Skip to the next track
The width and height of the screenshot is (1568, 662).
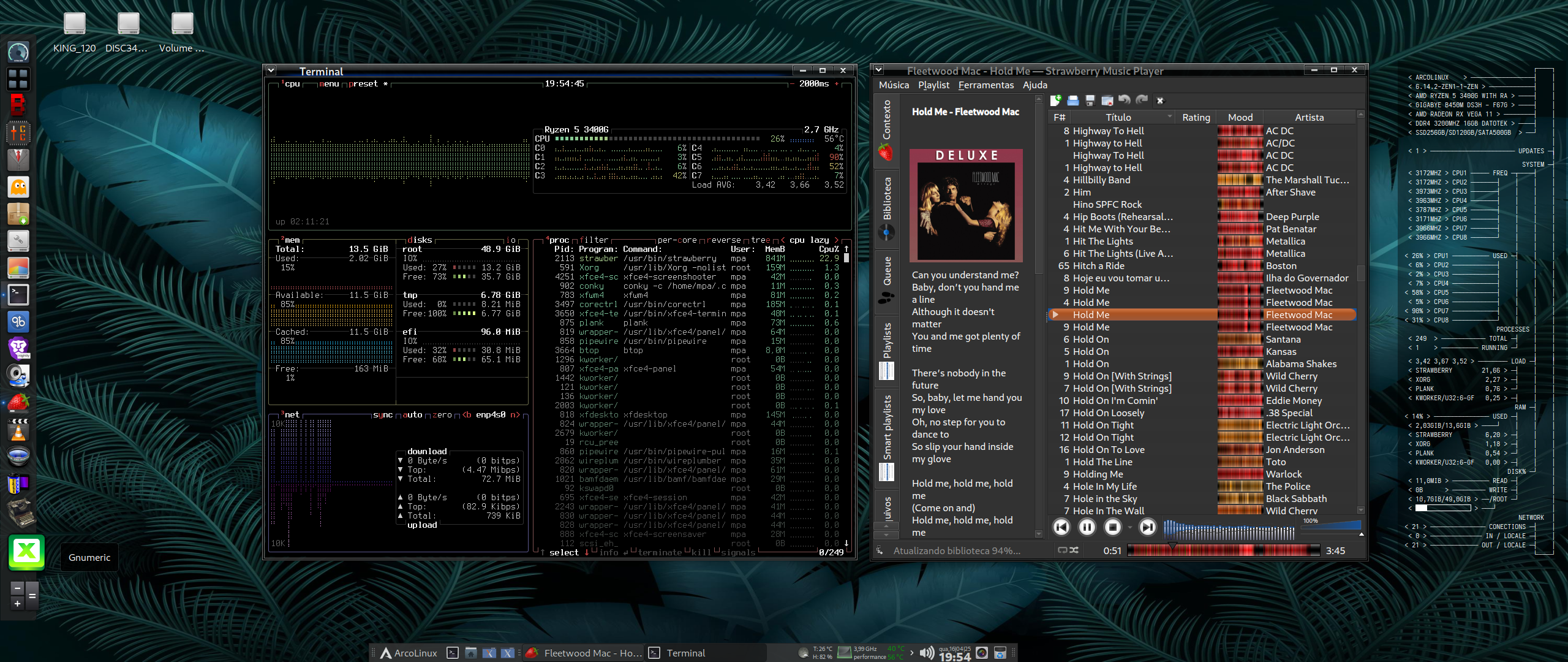click(1147, 527)
